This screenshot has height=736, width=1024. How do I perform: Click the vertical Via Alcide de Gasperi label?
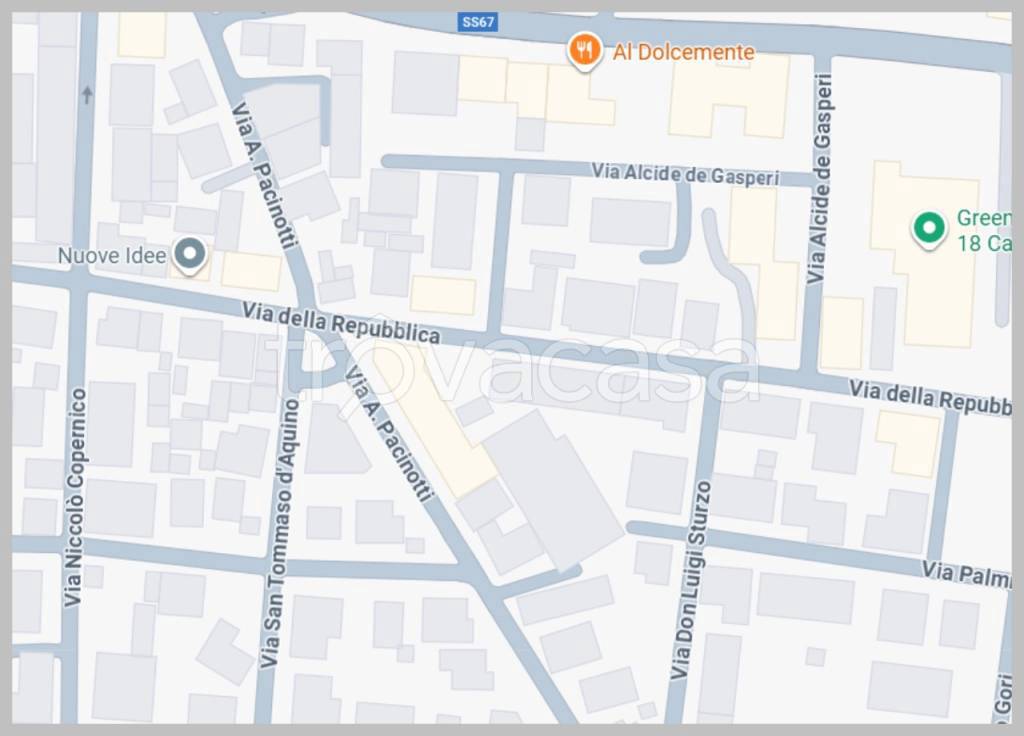tap(820, 179)
